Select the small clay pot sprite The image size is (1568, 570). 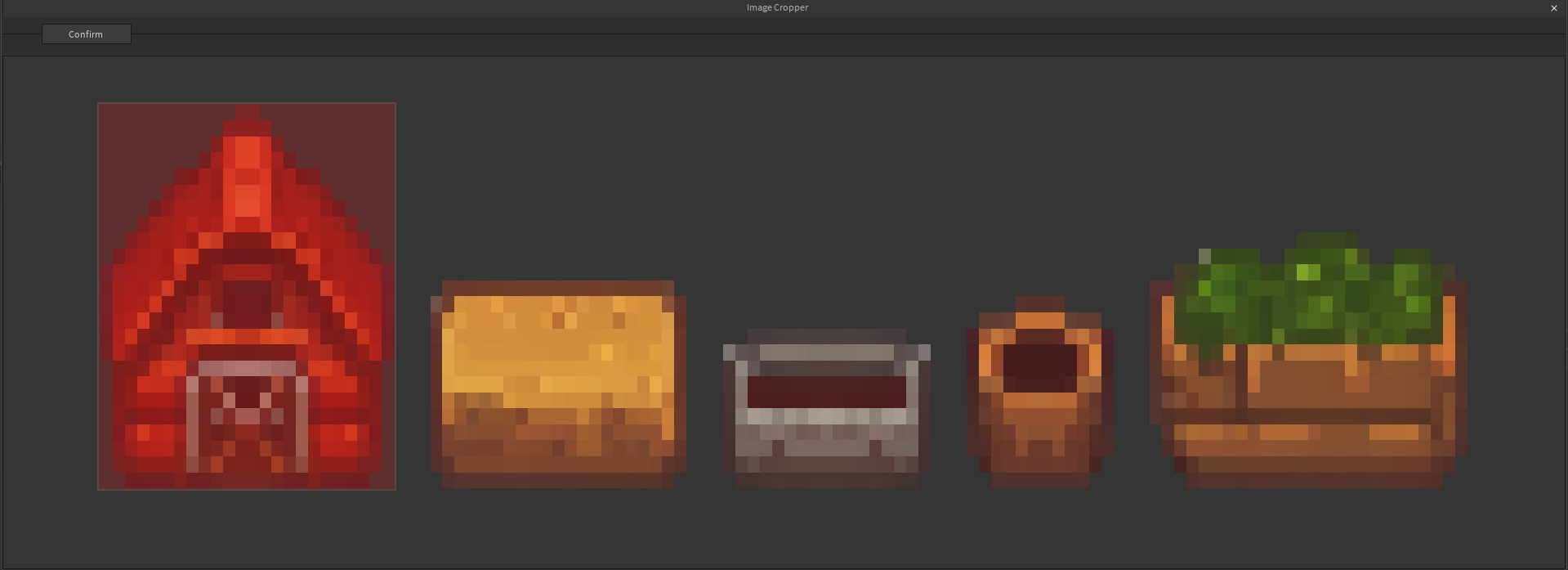1039,393
